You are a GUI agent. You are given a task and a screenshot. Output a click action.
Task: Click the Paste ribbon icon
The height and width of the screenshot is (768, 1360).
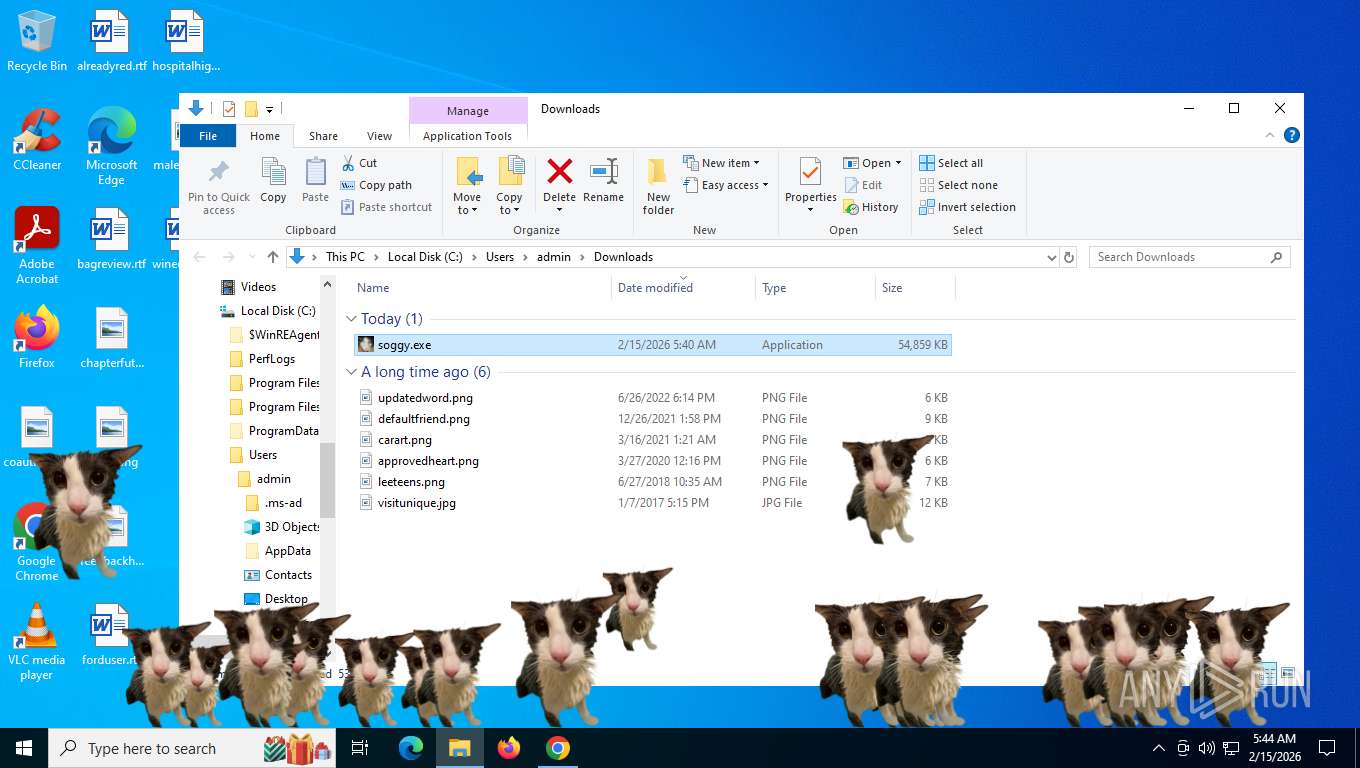coord(315,172)
